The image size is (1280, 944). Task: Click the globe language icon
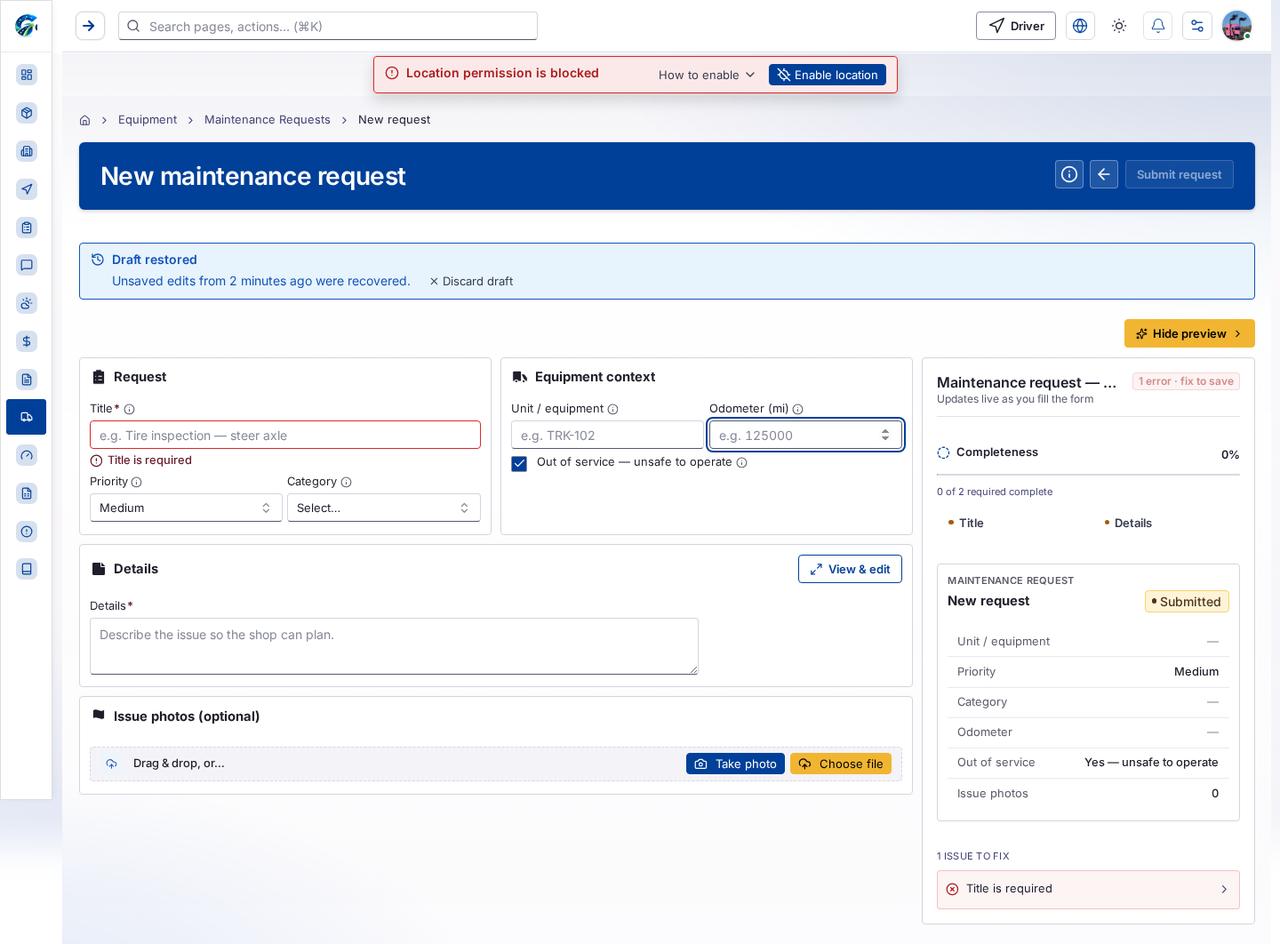coord(1080,26)
